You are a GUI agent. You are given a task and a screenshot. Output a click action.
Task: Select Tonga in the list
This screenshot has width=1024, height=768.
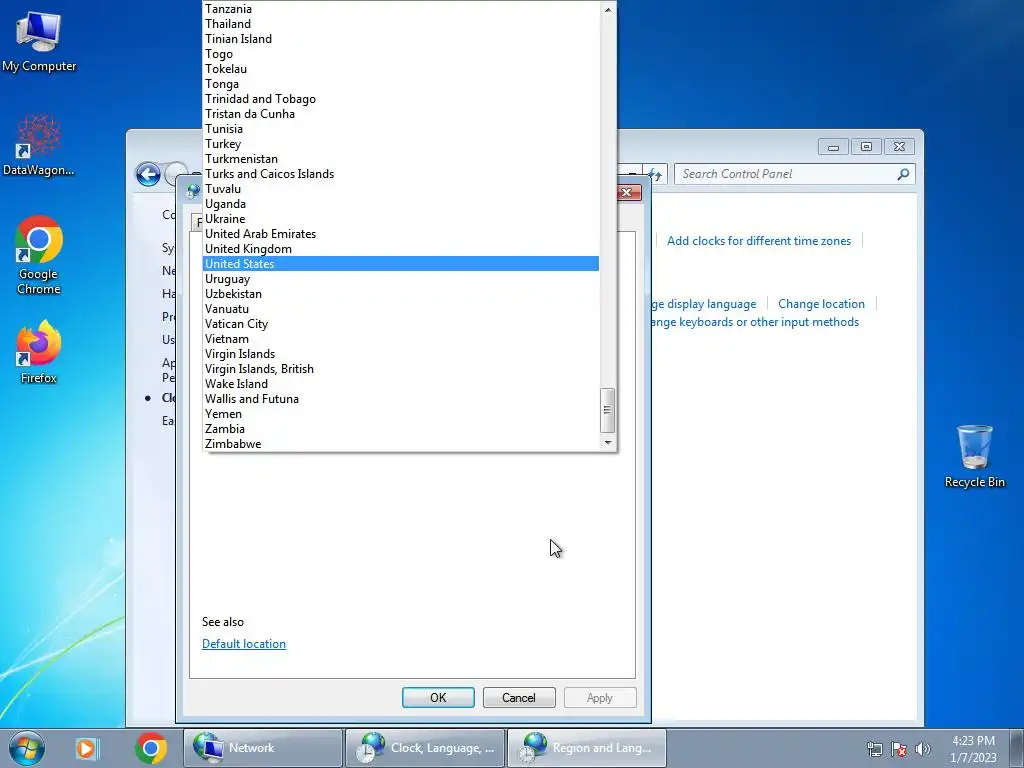[x=401, y=84]
